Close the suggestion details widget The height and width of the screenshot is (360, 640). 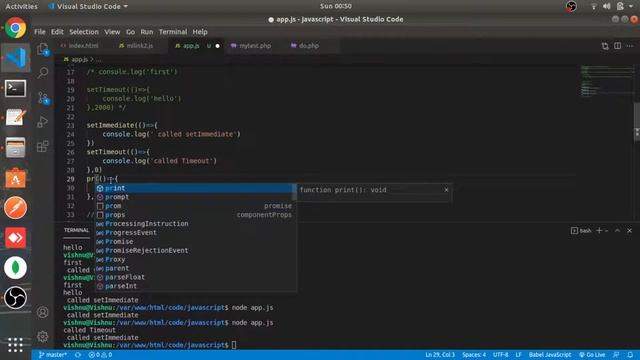pyautogui.click(x=446, y=190)
